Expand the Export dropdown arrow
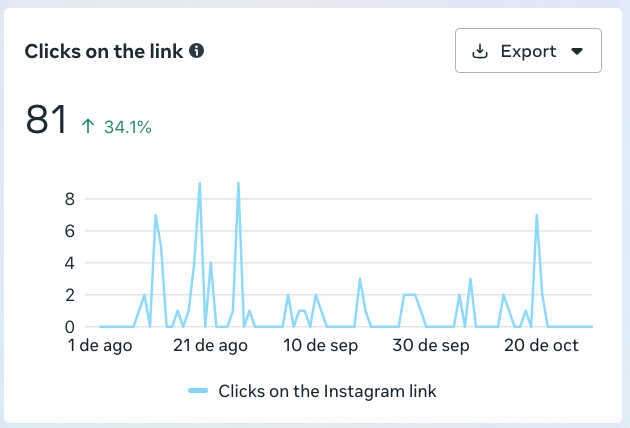630x428 pixels. pyautogui.click(x=576, y=51)
